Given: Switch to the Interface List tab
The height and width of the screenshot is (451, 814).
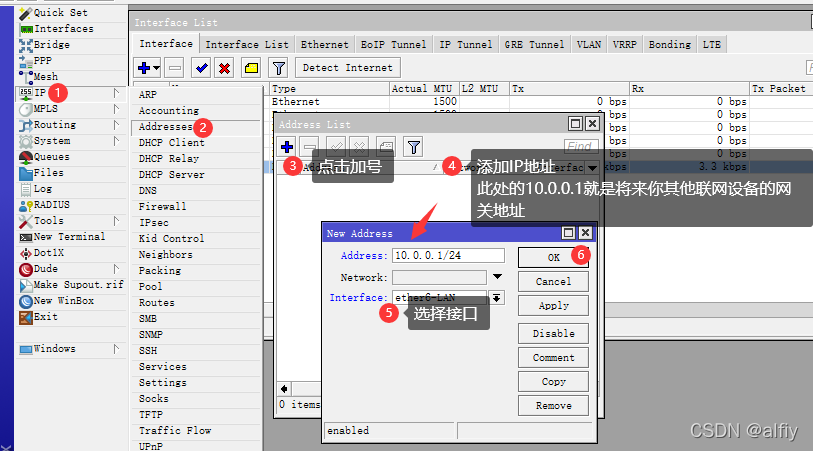Looking at the screenshot, I should (x=247, y=45).
